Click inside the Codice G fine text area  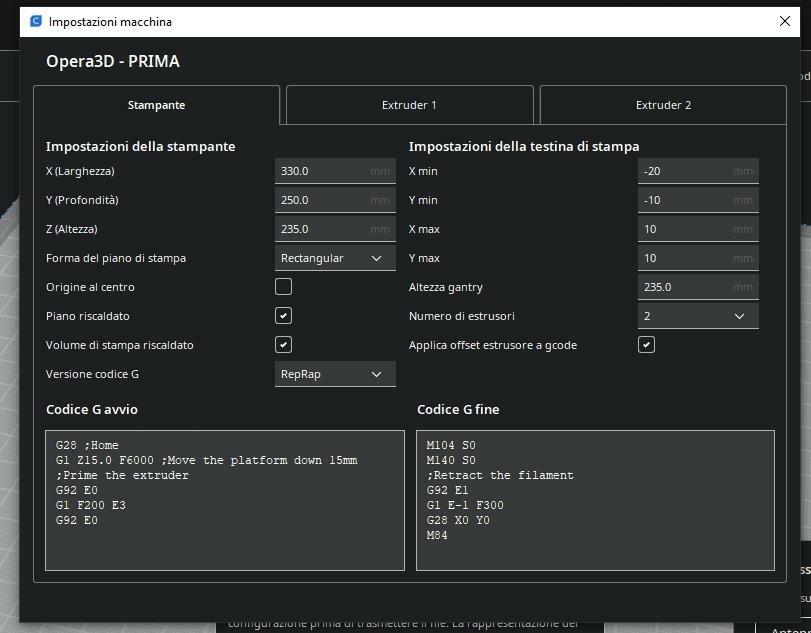coord(595,500)
